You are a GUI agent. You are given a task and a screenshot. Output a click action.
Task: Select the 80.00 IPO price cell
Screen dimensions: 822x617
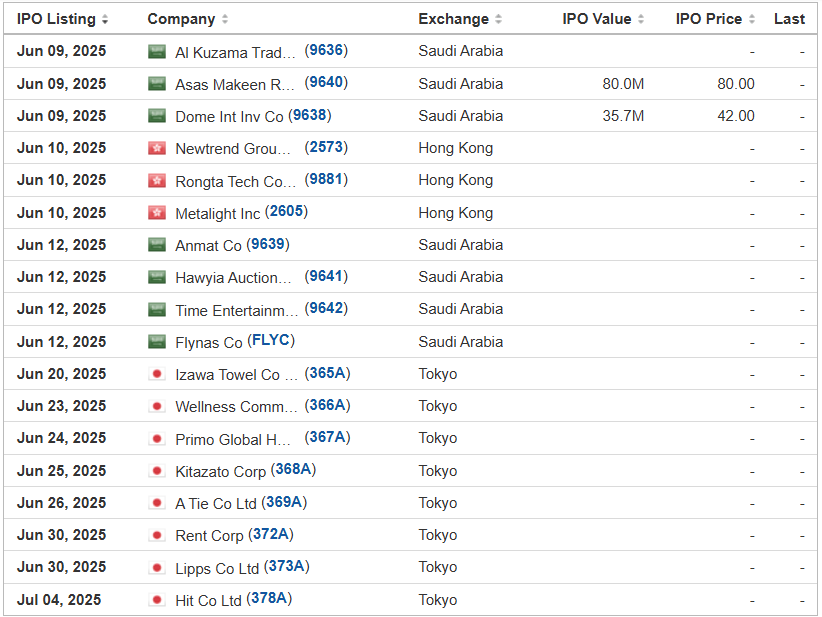tap(736, 84)
